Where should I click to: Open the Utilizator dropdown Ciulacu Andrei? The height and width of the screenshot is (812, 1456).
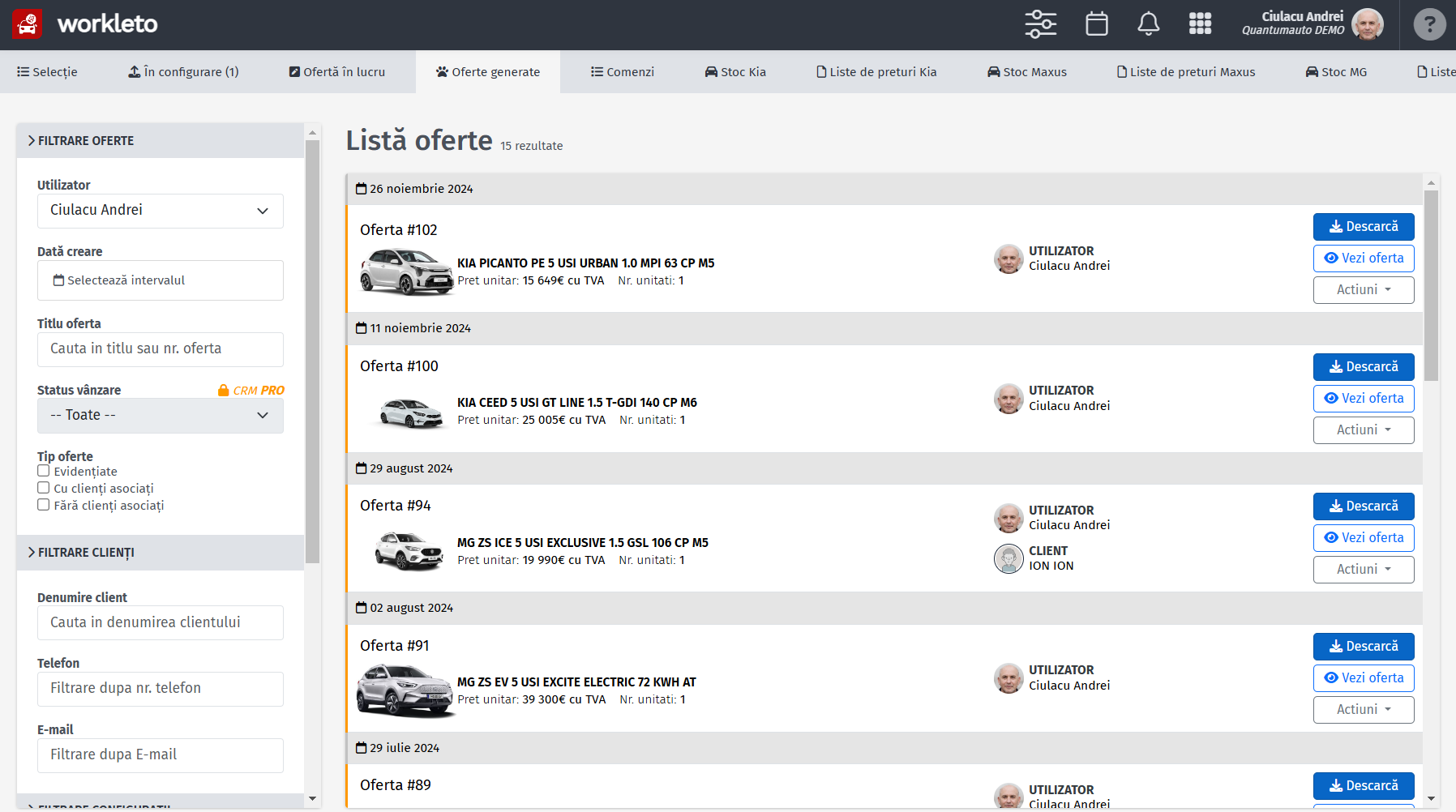[161, 211]
